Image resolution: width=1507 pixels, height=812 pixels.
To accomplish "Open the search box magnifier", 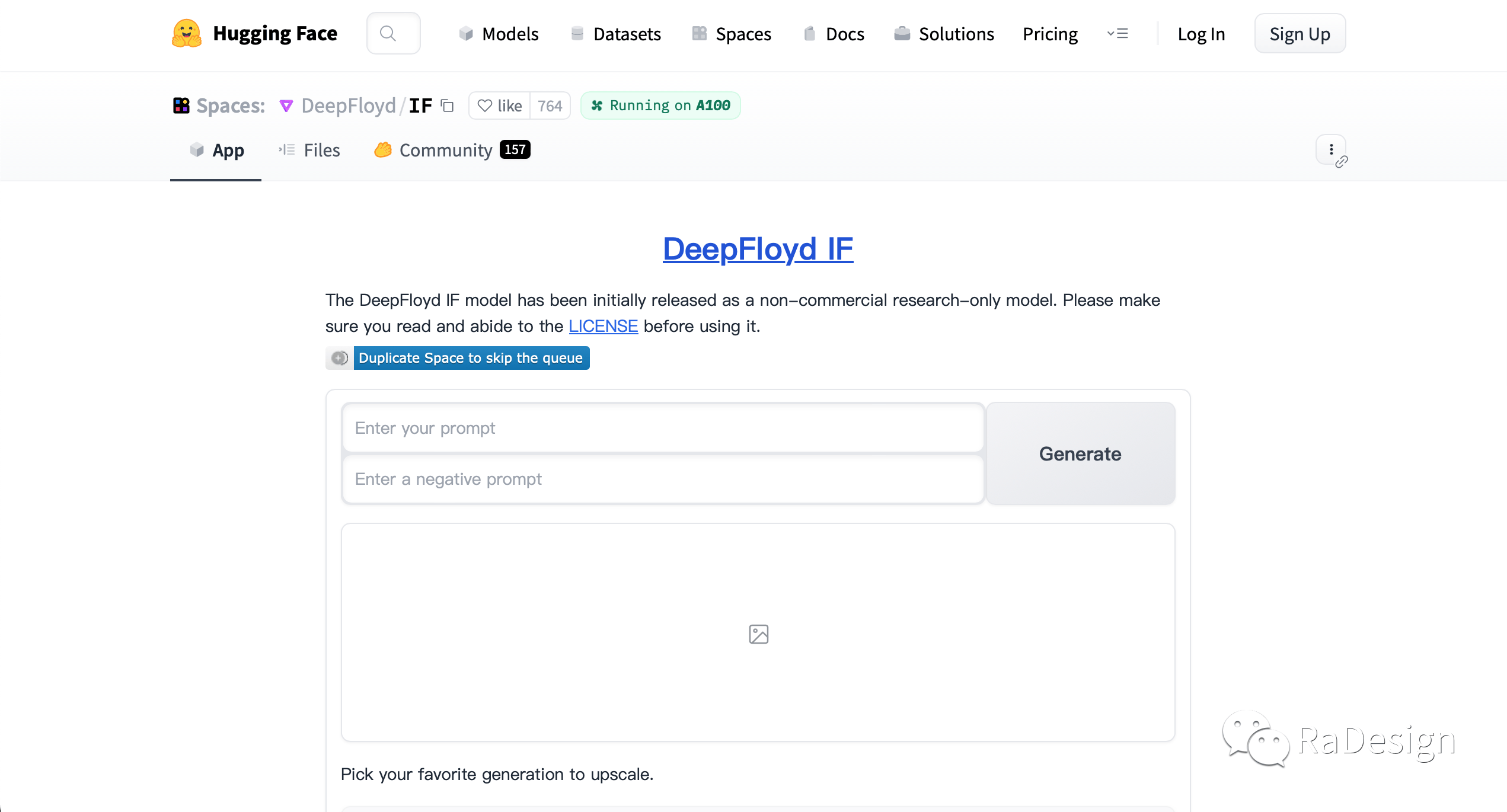I will 388,33.
